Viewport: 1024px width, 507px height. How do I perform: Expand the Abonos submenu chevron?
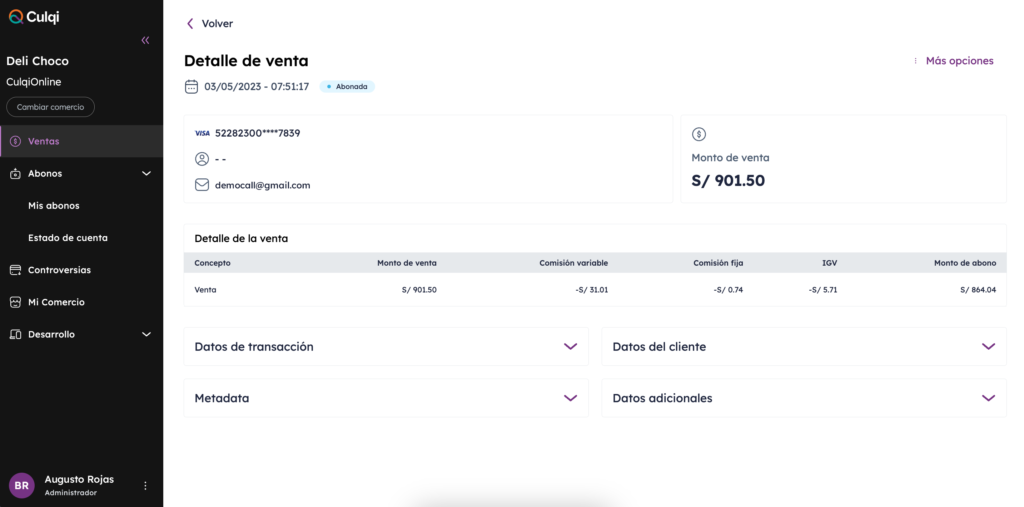[x=146, y=174]
